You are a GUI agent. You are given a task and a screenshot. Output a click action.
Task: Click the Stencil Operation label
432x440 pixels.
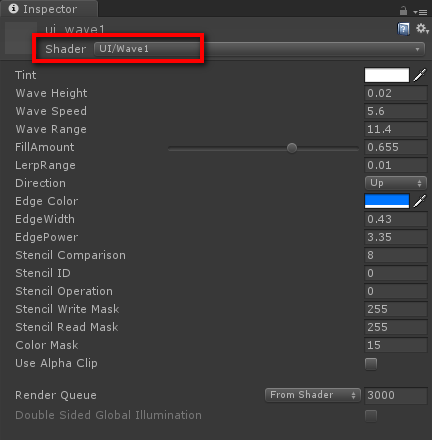pos(64,291)
